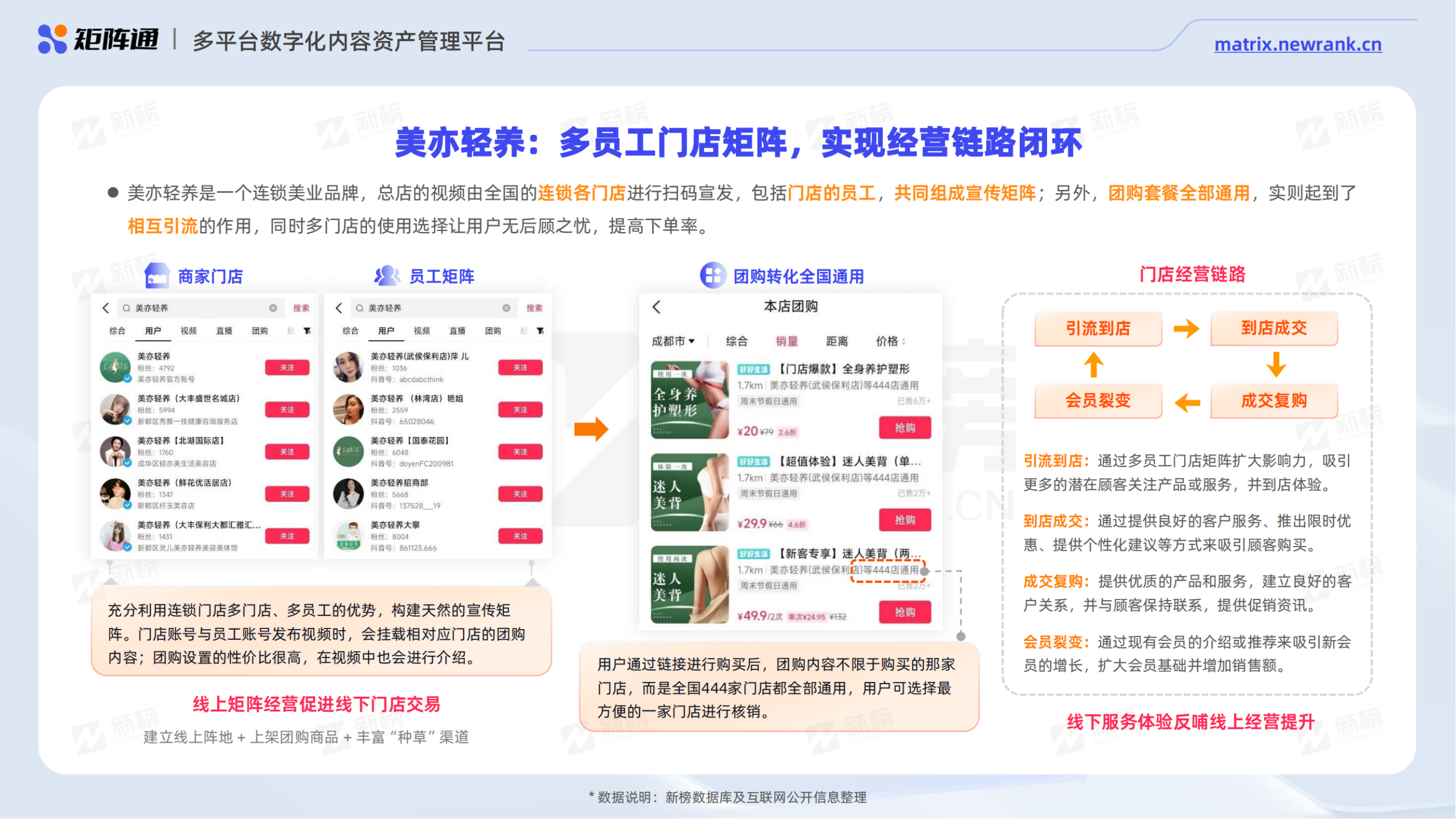Image resolution: width=1456 pixels, height=819 pixels.
Task: Select the 直播 tab in 商家门店 panel
Action: pos(224,331)
